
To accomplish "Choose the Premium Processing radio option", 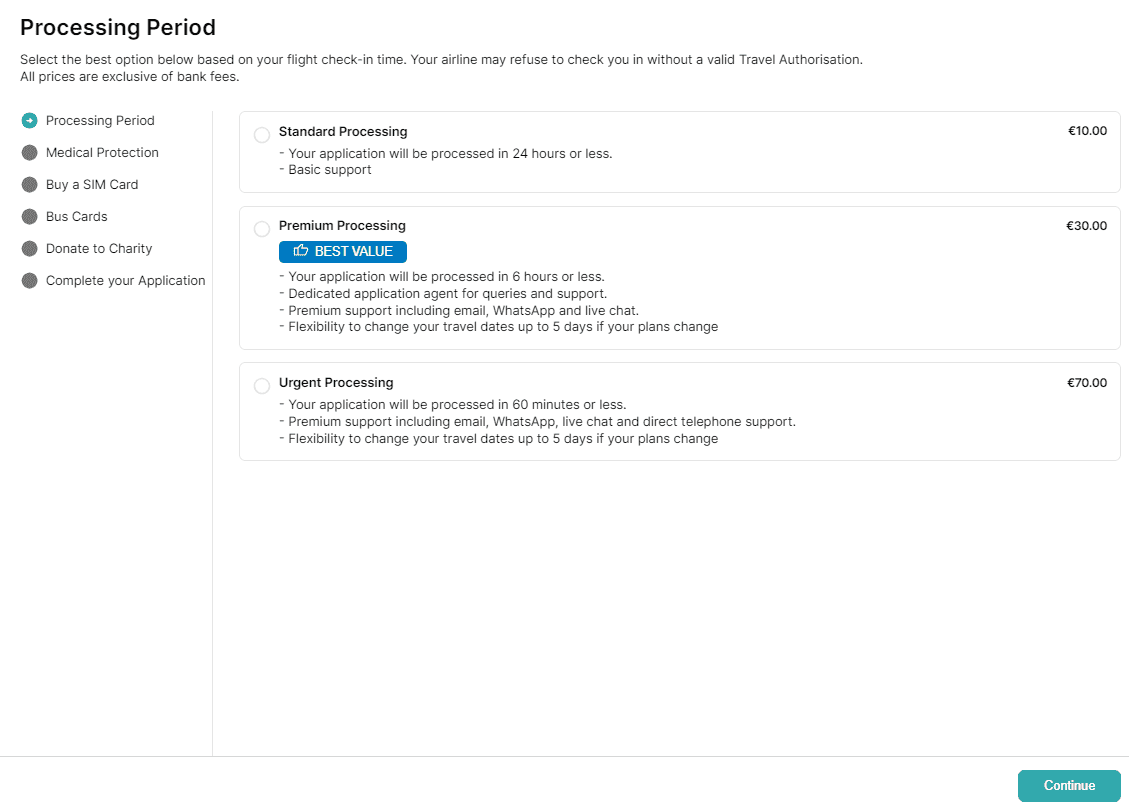I will click(262, 229).
